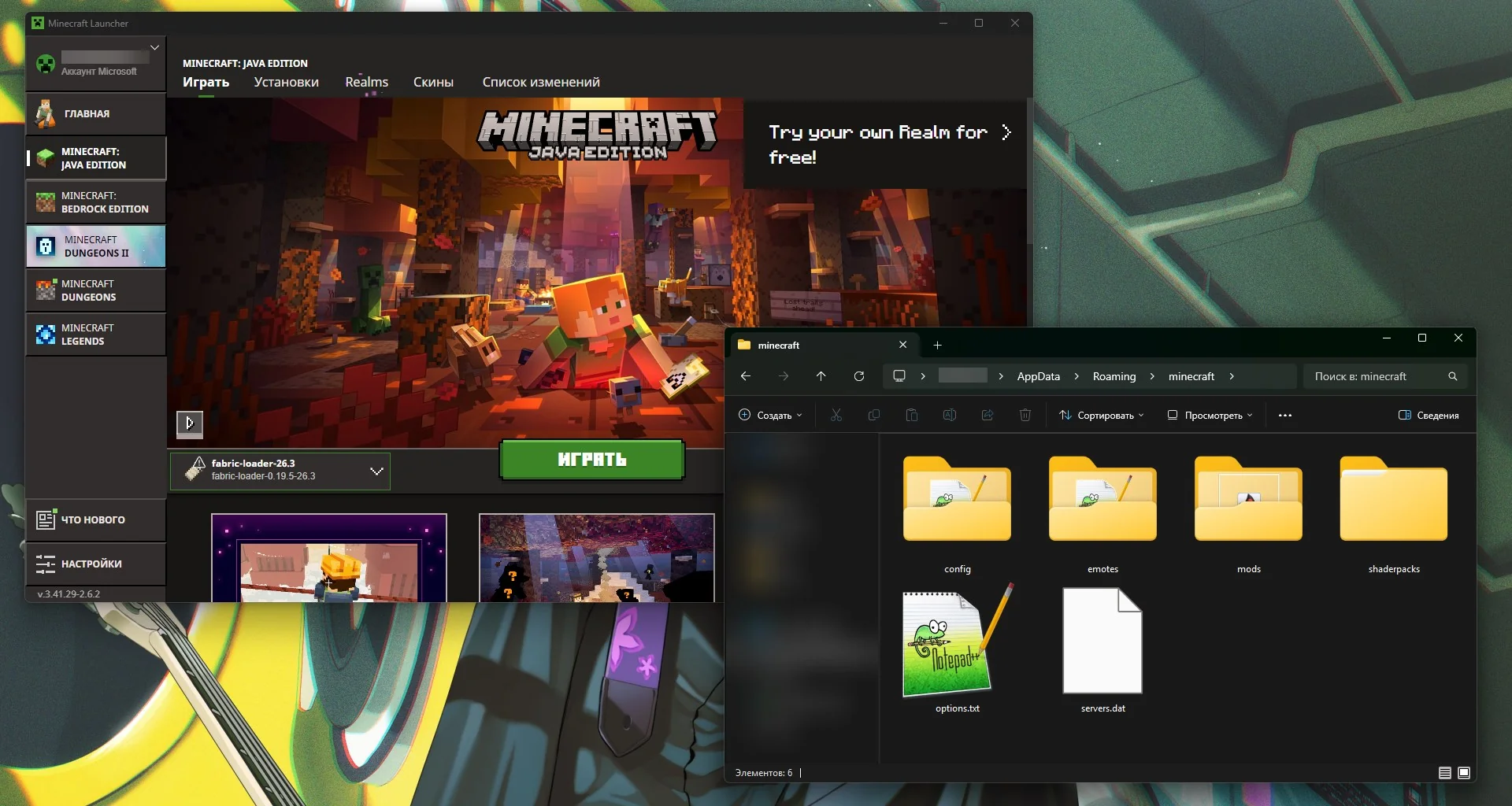
Task: Select the mods folder
Action: click(x=1248, y=516)
